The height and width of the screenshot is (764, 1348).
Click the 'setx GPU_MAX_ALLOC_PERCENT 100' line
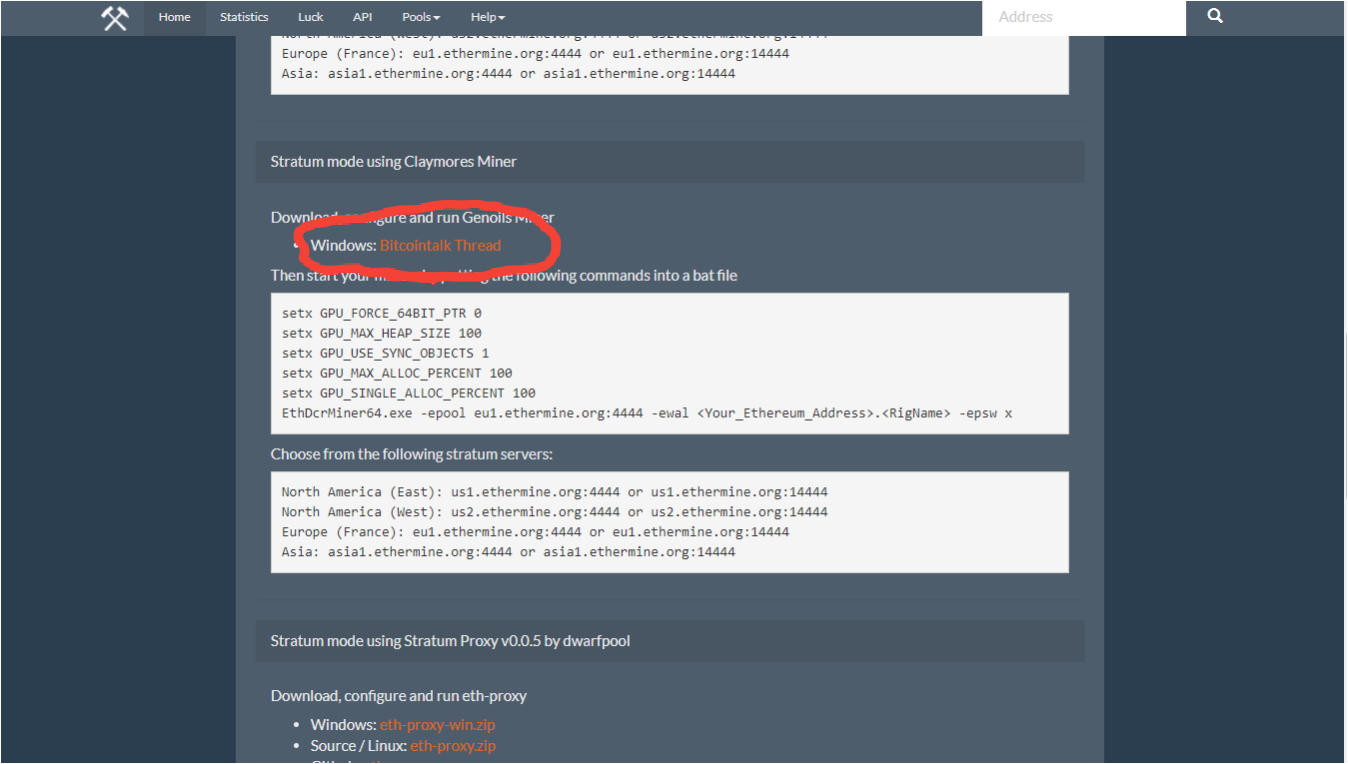click(397, 373)
